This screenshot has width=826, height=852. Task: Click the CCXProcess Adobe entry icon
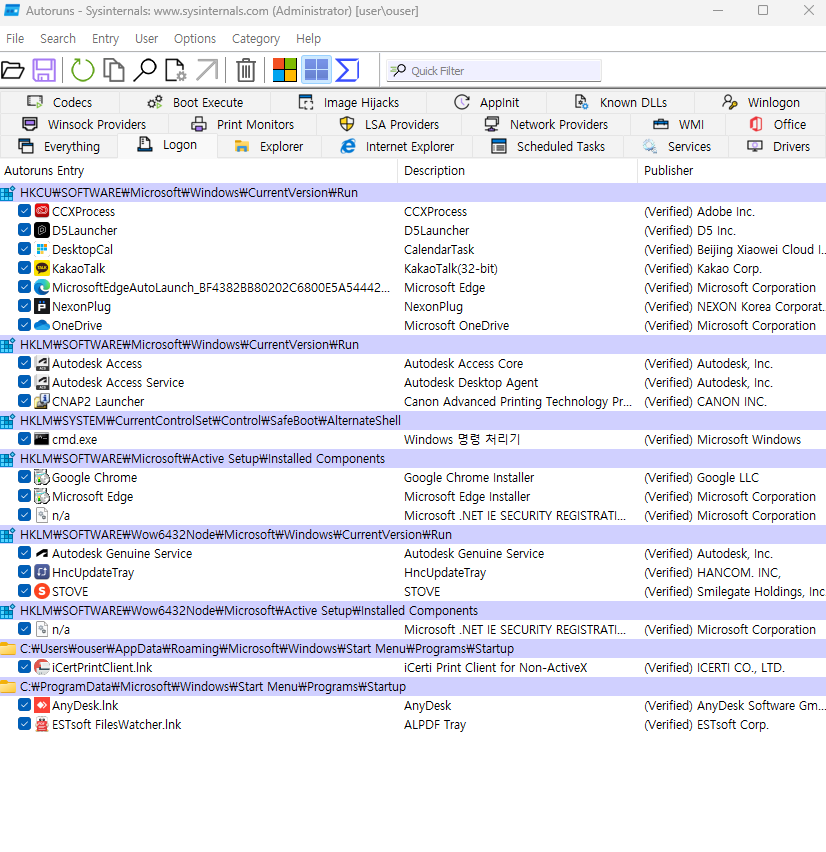click(42, 211)
